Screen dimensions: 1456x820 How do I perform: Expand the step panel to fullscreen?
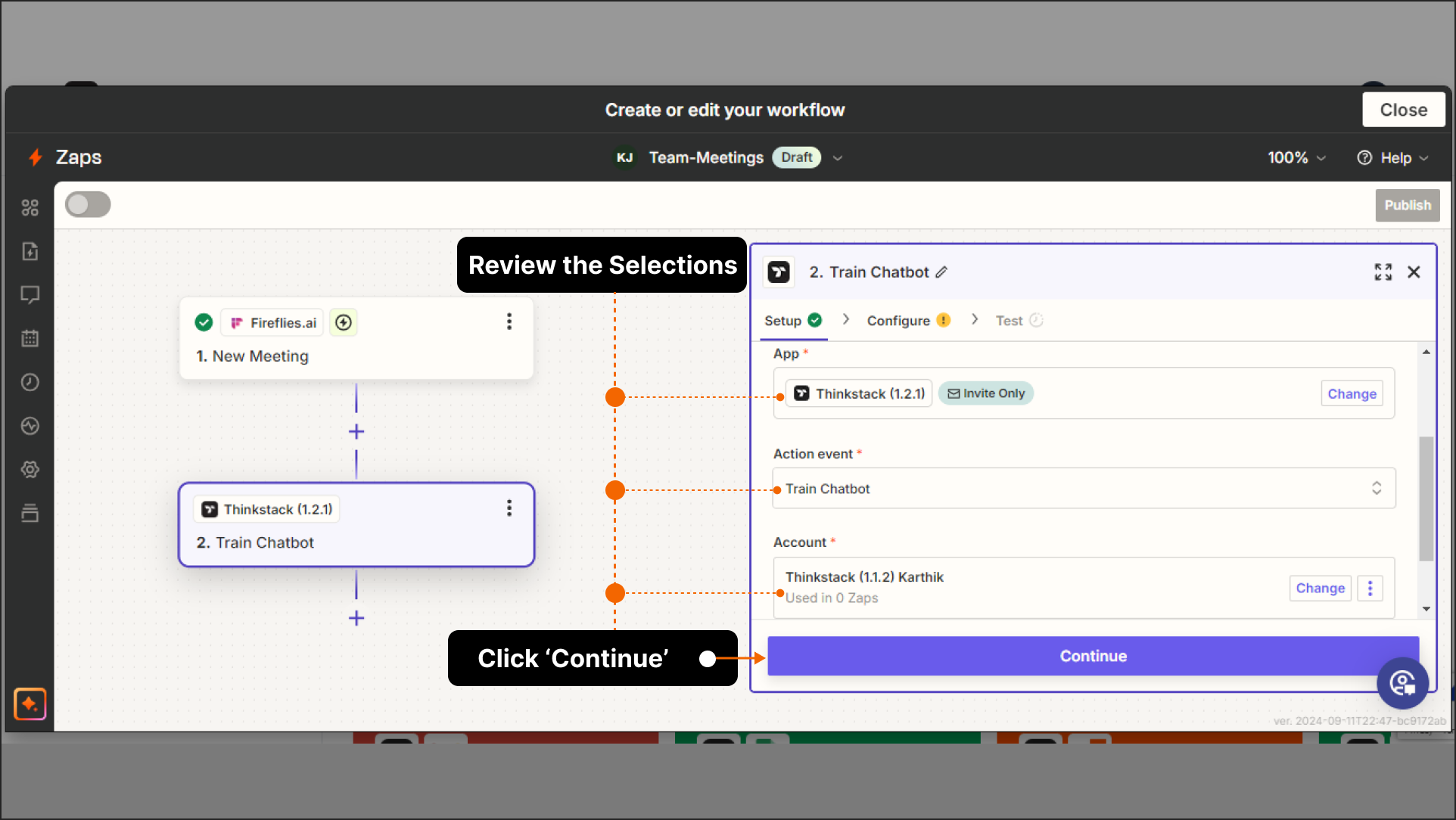pos(1383,272)
